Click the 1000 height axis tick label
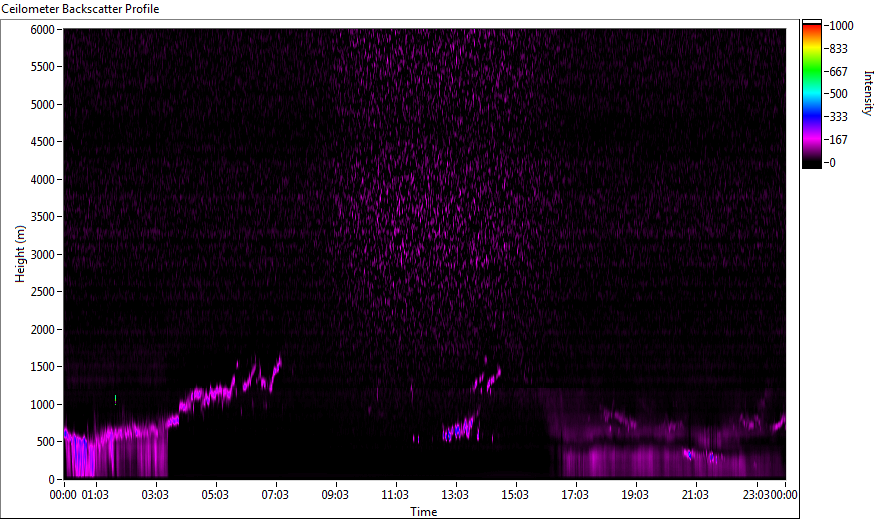 pos(43,405)
